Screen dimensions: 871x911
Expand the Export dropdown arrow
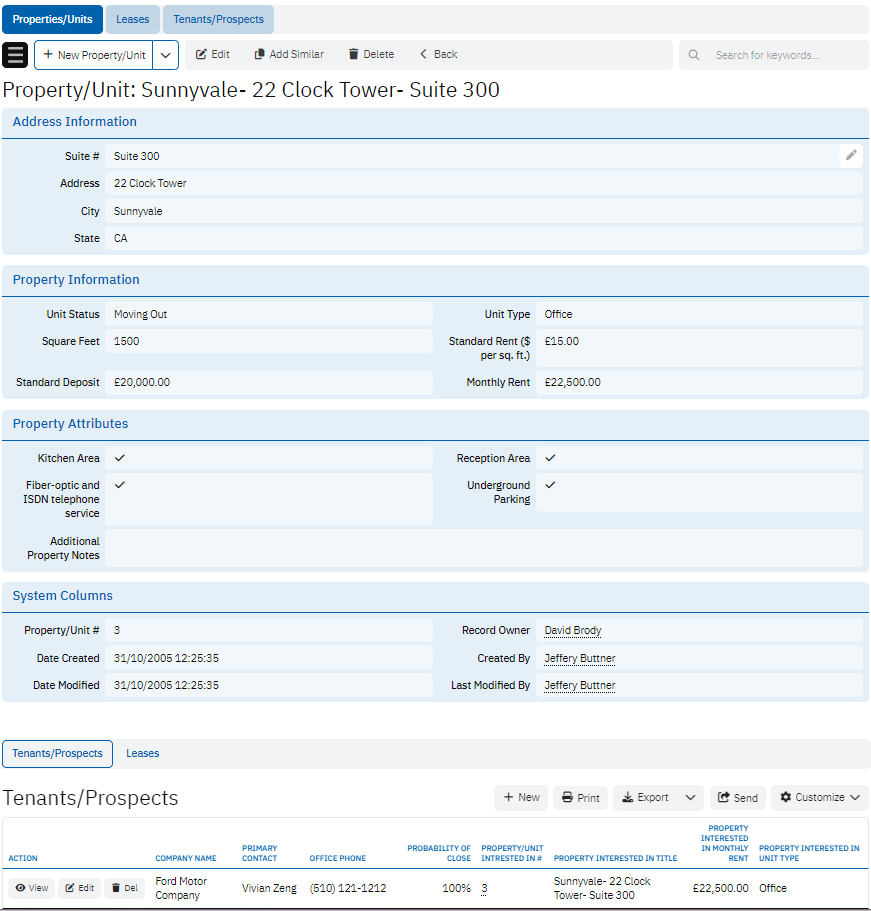[690, 798]
